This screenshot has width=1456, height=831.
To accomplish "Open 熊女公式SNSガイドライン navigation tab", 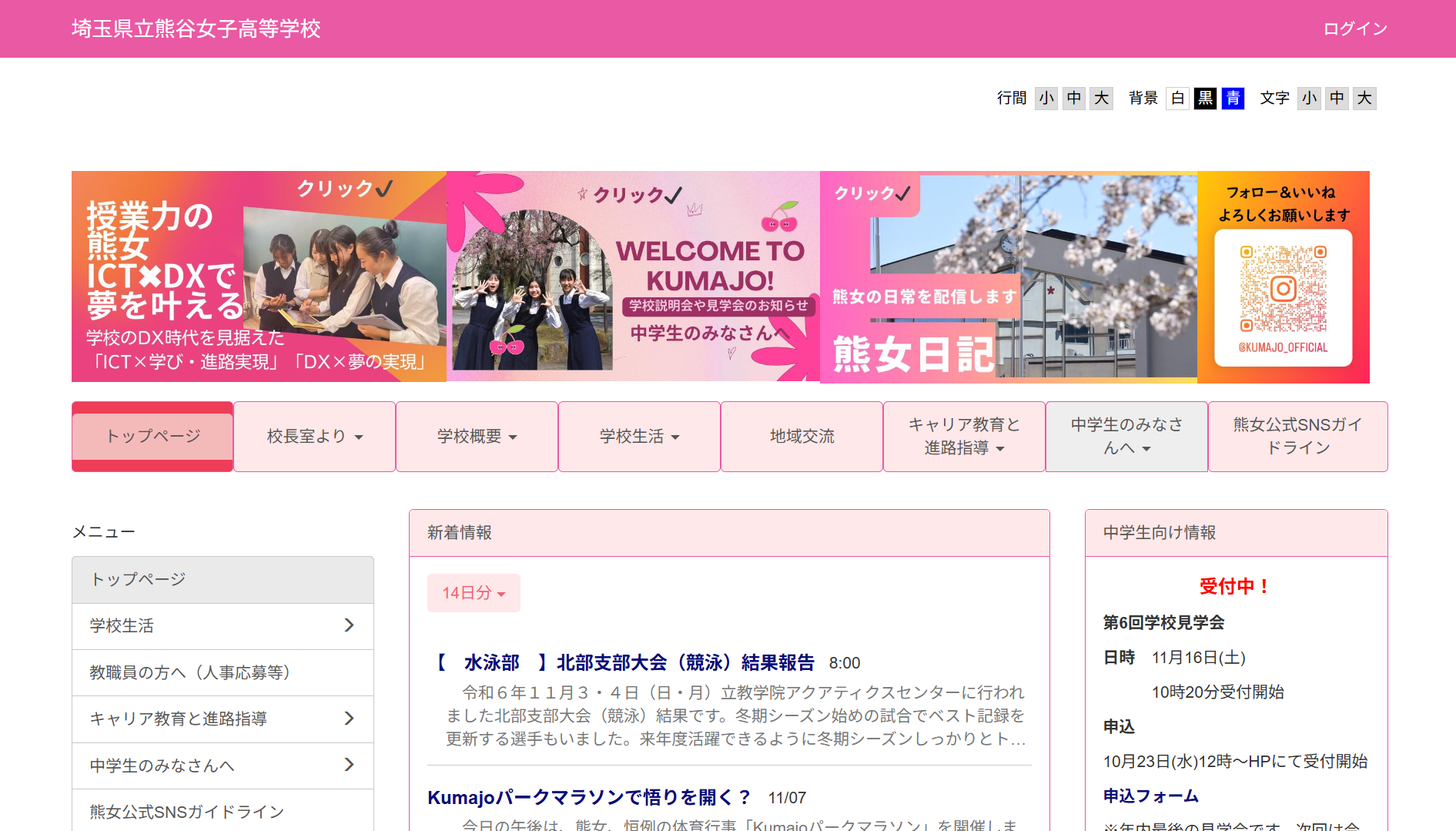I will click(1298, 436).
